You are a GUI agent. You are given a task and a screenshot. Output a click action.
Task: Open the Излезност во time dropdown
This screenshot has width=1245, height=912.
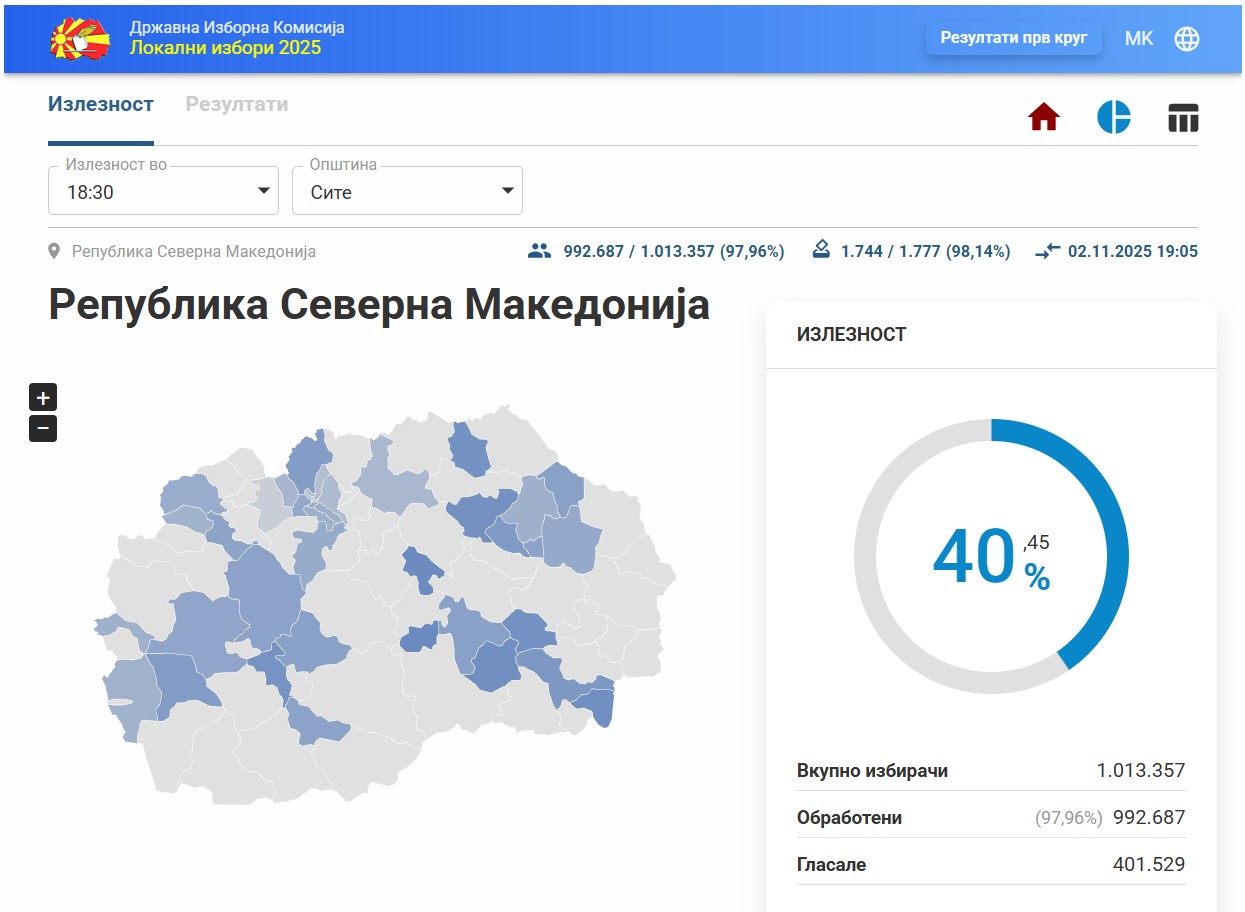pos(163,190)
